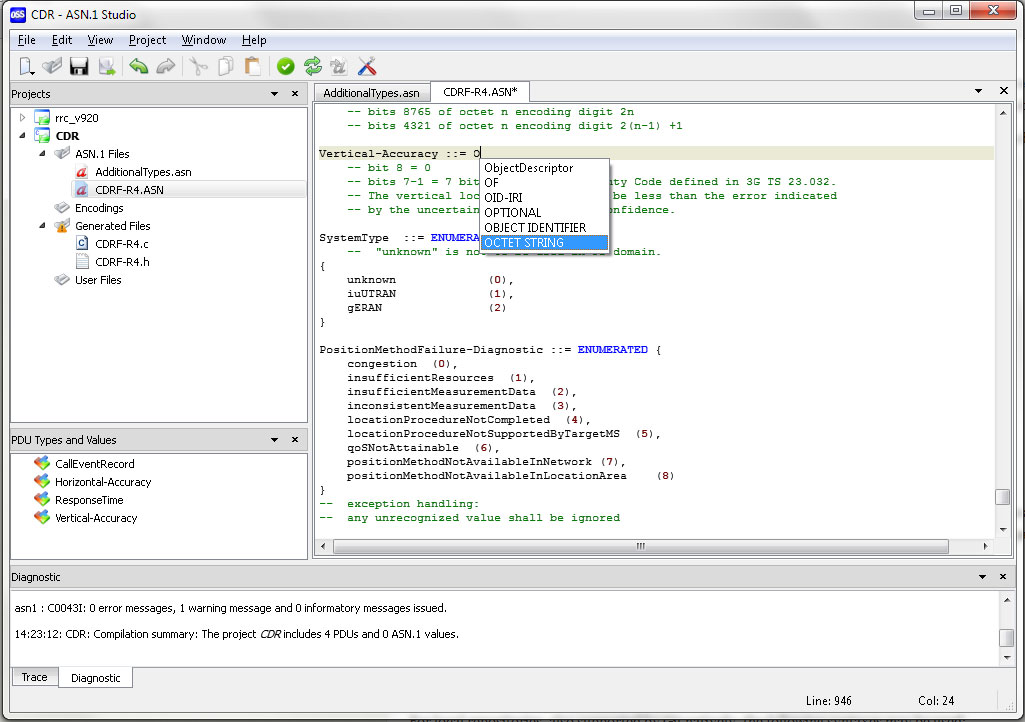Screen dimensions: 1025x722
Task: Click the Horizontal-Accuracy PDU icon
Action: tap(42, 481)
